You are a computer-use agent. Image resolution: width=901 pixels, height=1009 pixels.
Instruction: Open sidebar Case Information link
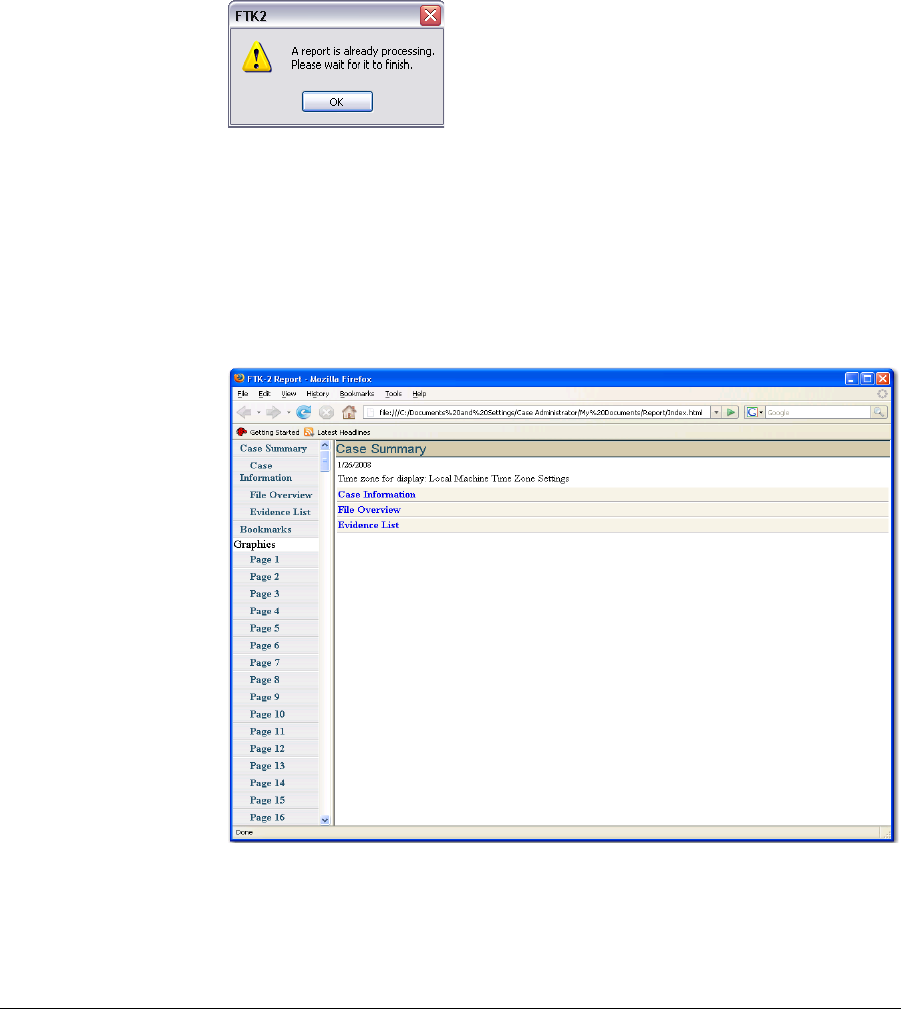coord(266,472)
